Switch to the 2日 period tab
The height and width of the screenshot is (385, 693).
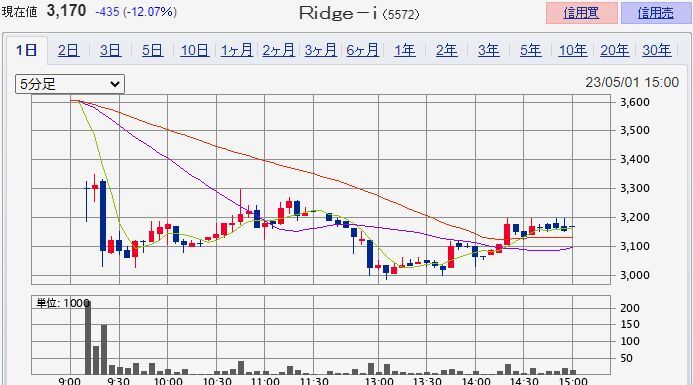coord(69,50)
